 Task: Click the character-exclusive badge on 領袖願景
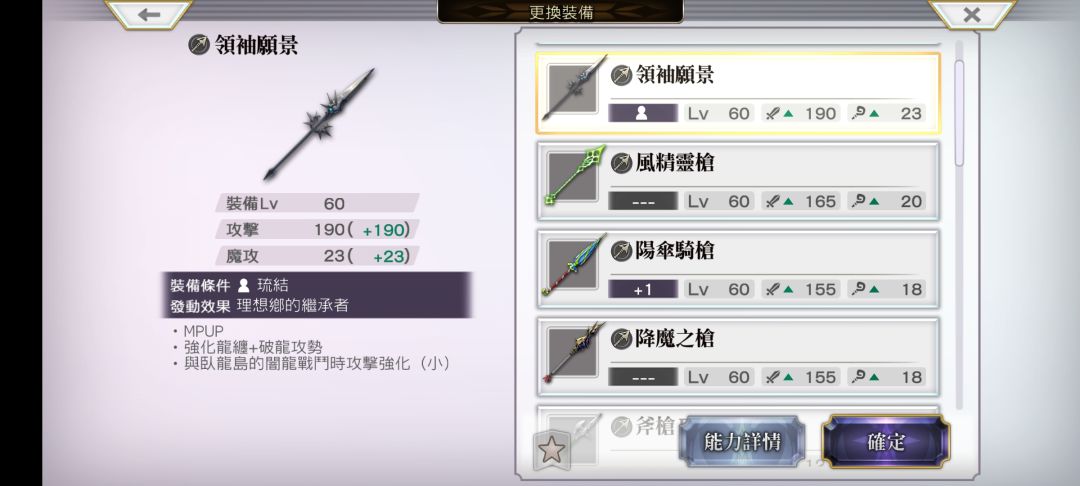pos(643,114)
